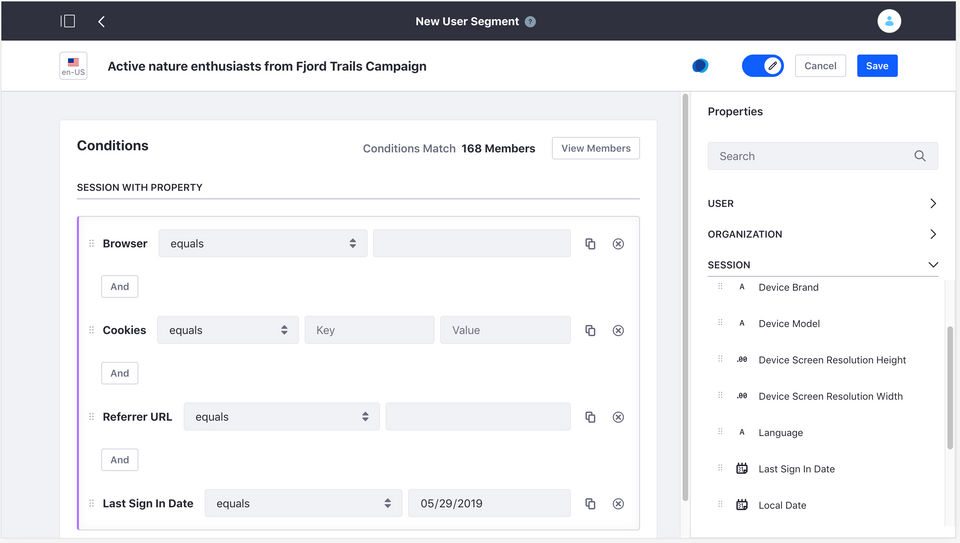Image resolution: width=960 pixels, height=543 pixels.
Task: Toggle the edit mode pencil switch
Action: tap(762, 66)
